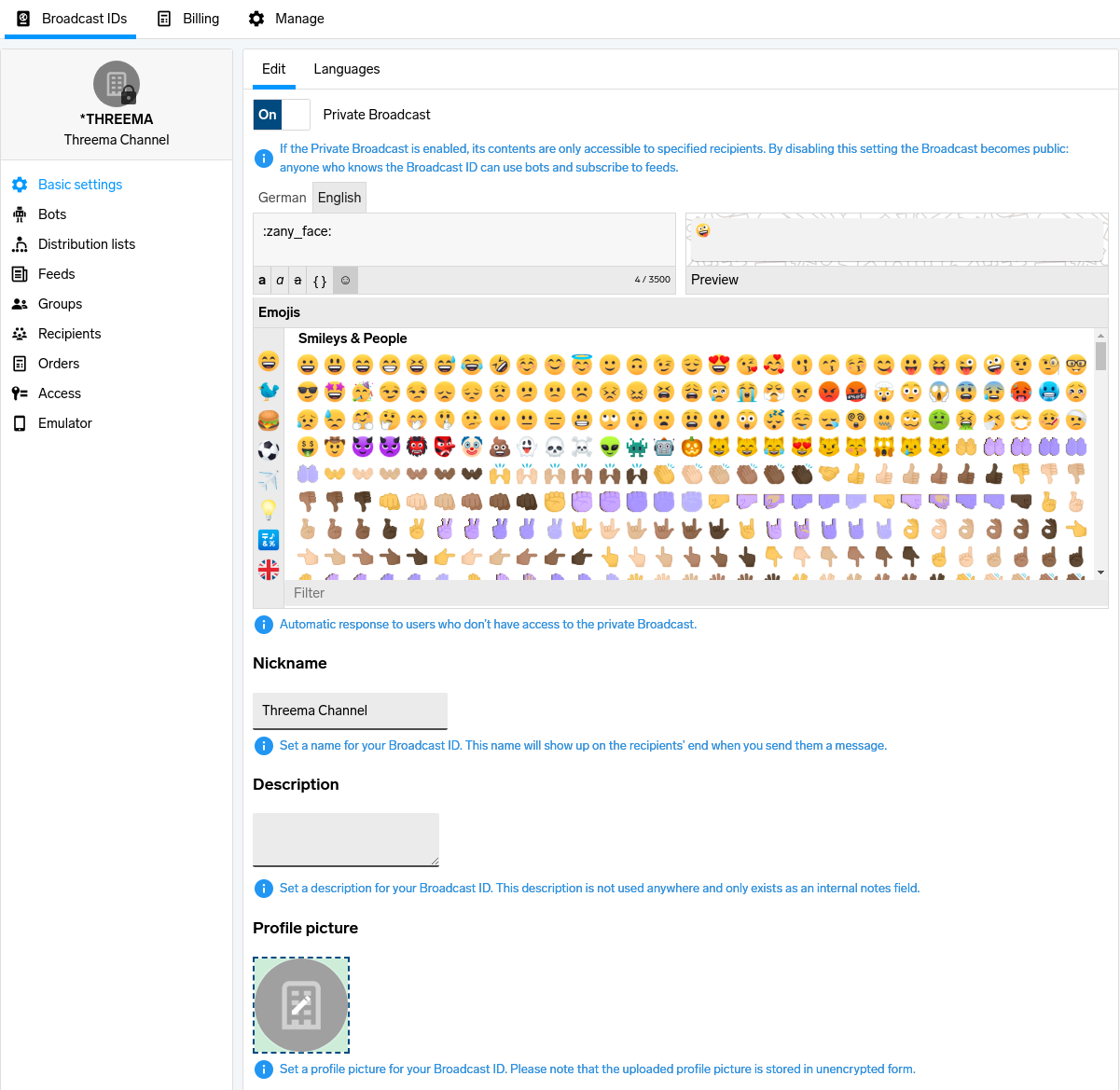The height and width of the screenshot is (1090, 1120).
Task: Click the emoji list scrollbar thumb
Action: point(1101,356)
